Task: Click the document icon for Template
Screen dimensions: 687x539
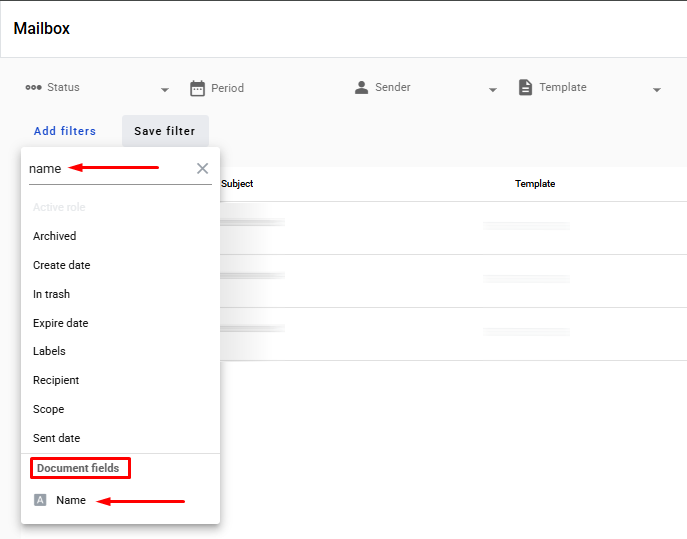Action: (x=525, y=87)
